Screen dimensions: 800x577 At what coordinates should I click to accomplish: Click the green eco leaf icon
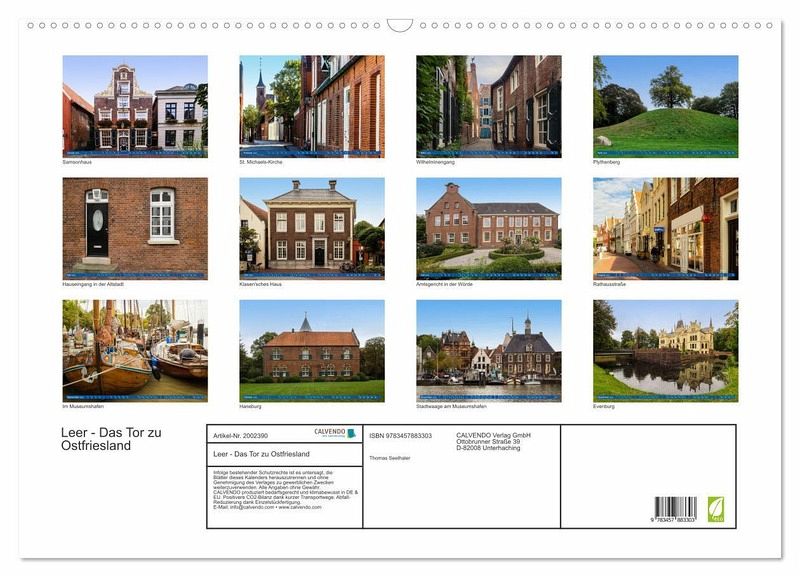point(715,509)
